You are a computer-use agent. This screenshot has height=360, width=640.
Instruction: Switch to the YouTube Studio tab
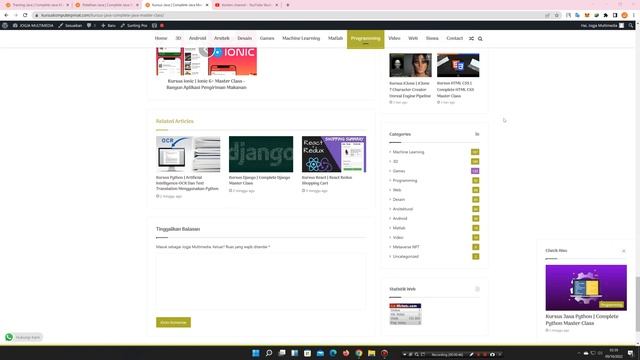click(x=246, y=5)
